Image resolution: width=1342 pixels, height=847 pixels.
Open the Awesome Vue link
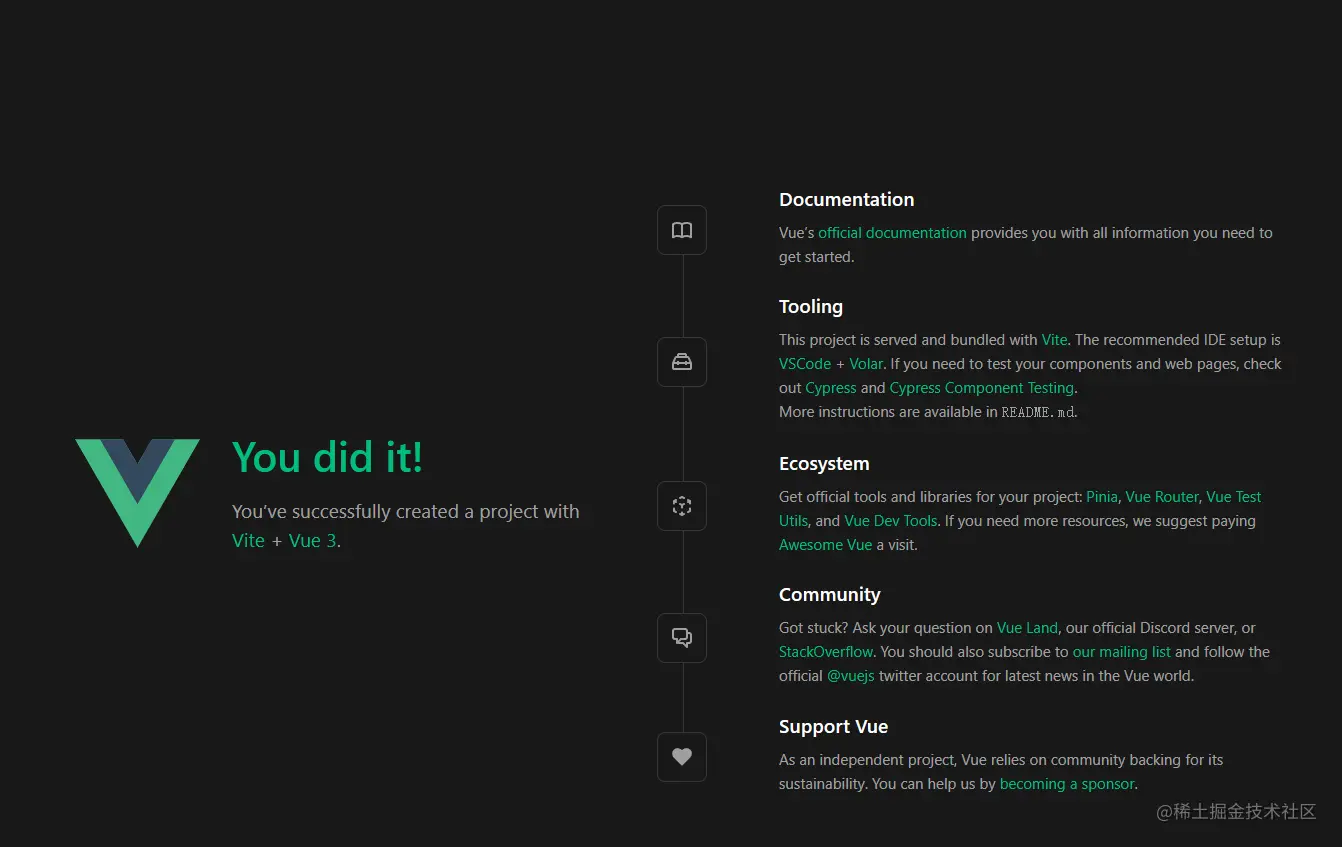coord(825,545)
